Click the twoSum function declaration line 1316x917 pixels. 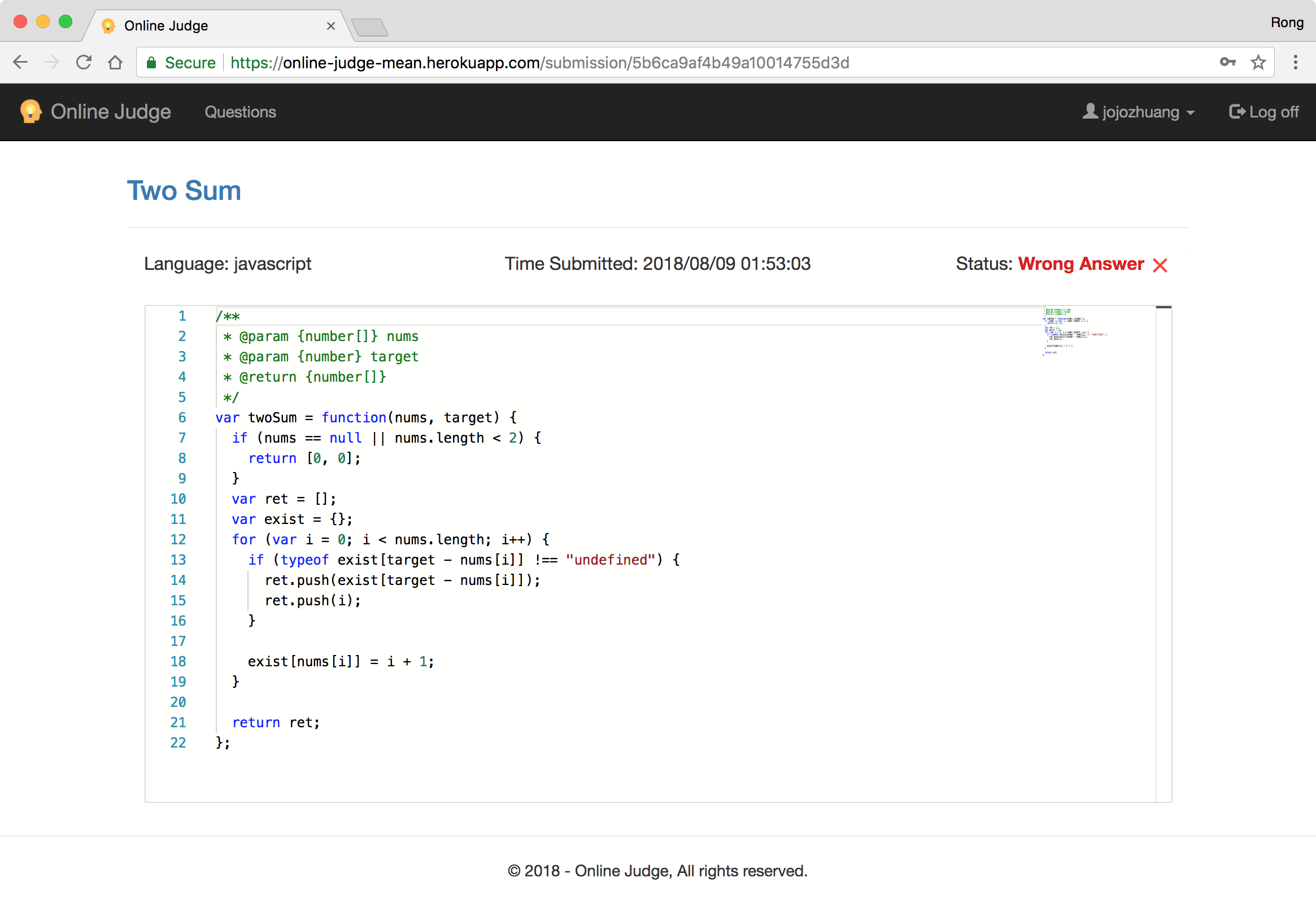[365, 417]
